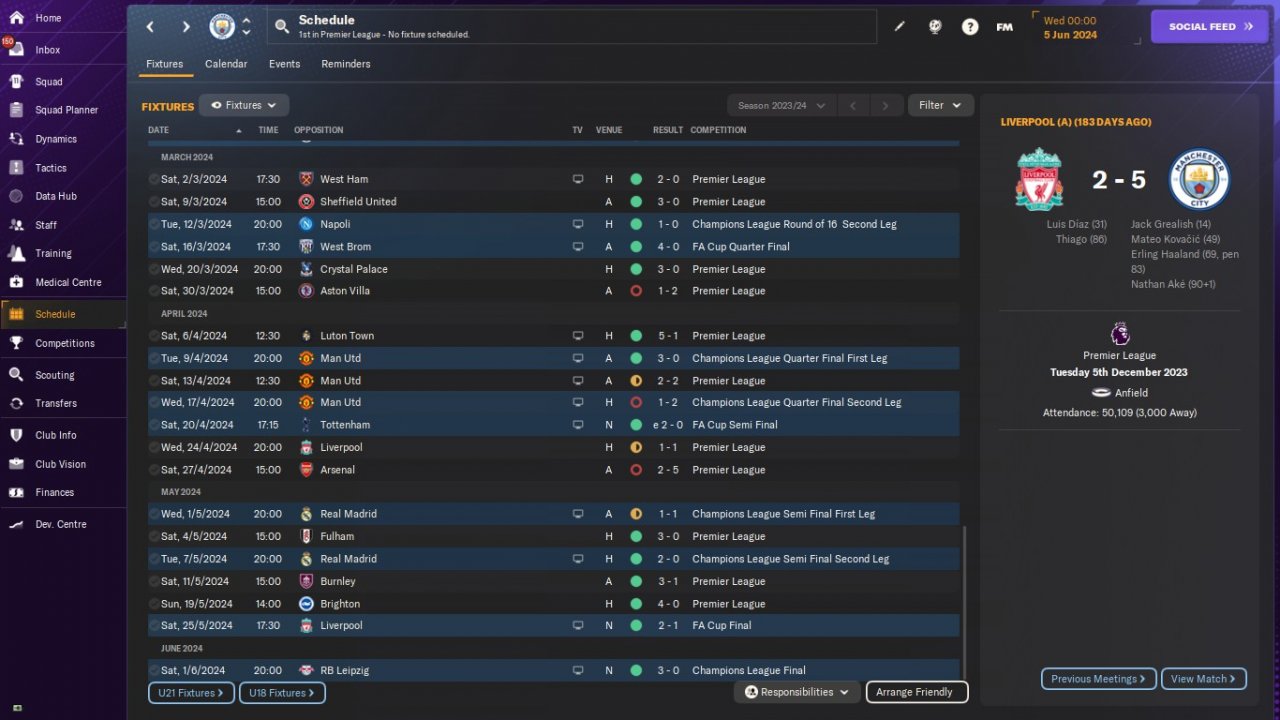
Task: Click the Dev. Centre sidebar icon
Action: click(x=16, y=524)
